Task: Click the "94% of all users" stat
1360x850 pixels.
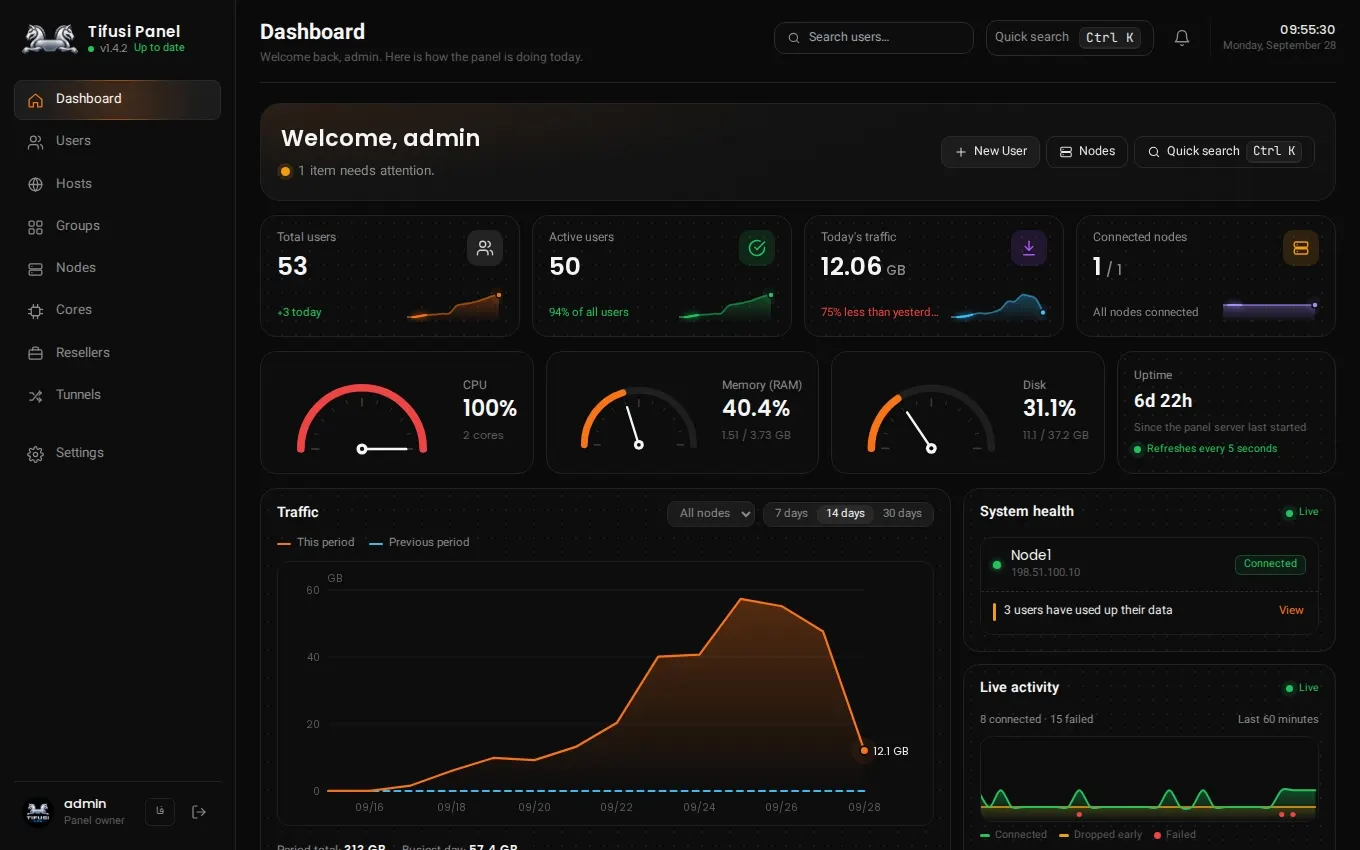Action: 589,313
